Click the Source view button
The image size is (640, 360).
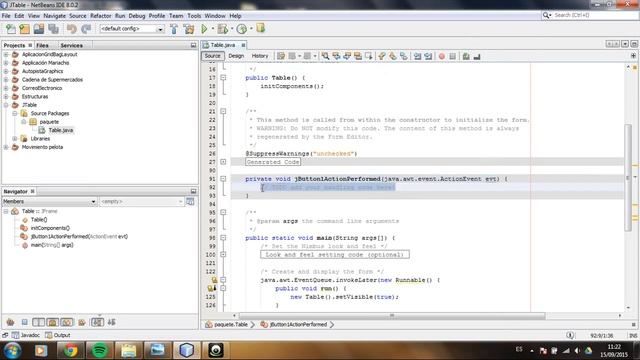point(212,56)
